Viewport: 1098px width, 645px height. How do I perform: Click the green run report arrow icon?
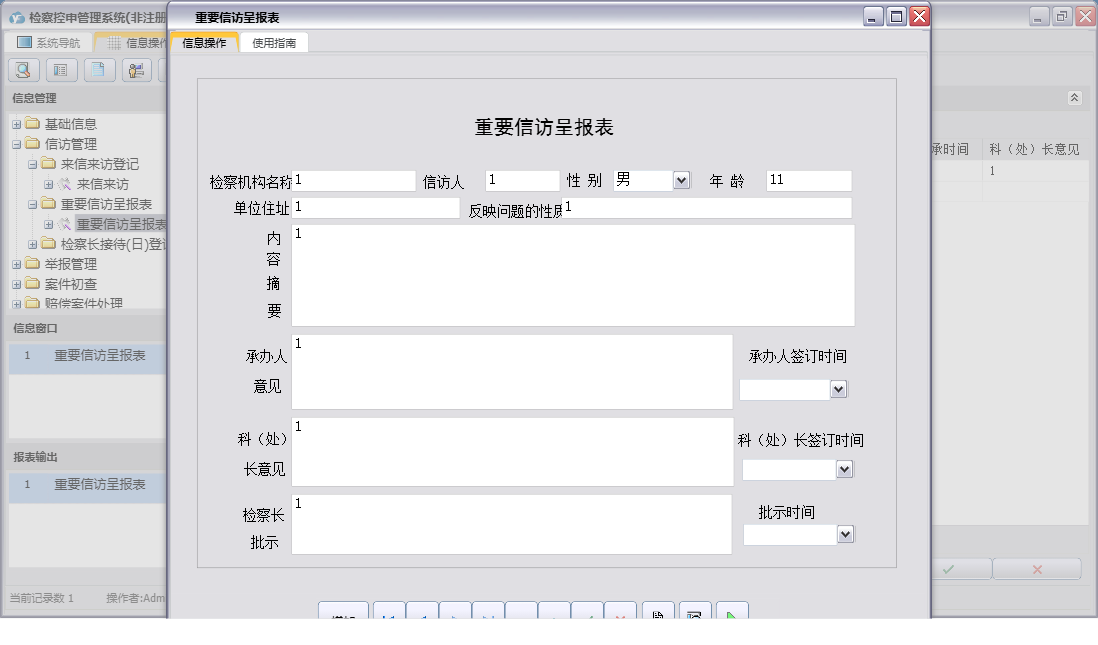tap(733, 612)
